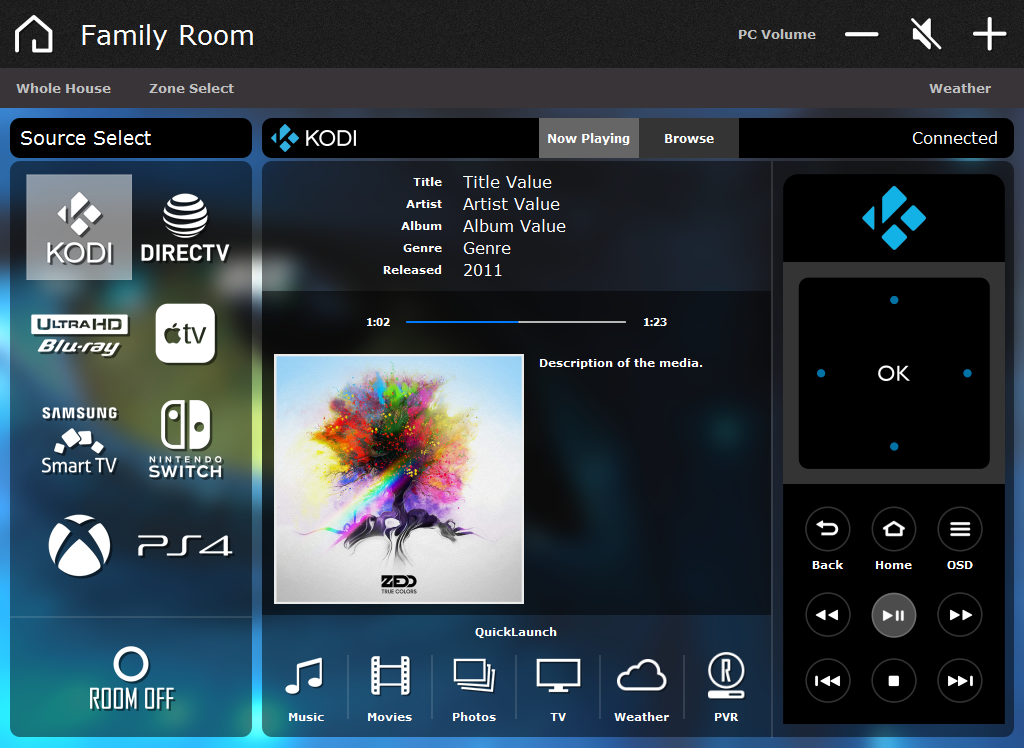Open Zone Select
Image resolution: width=1024 pixels, height=748 pixels.
[191, 88]
